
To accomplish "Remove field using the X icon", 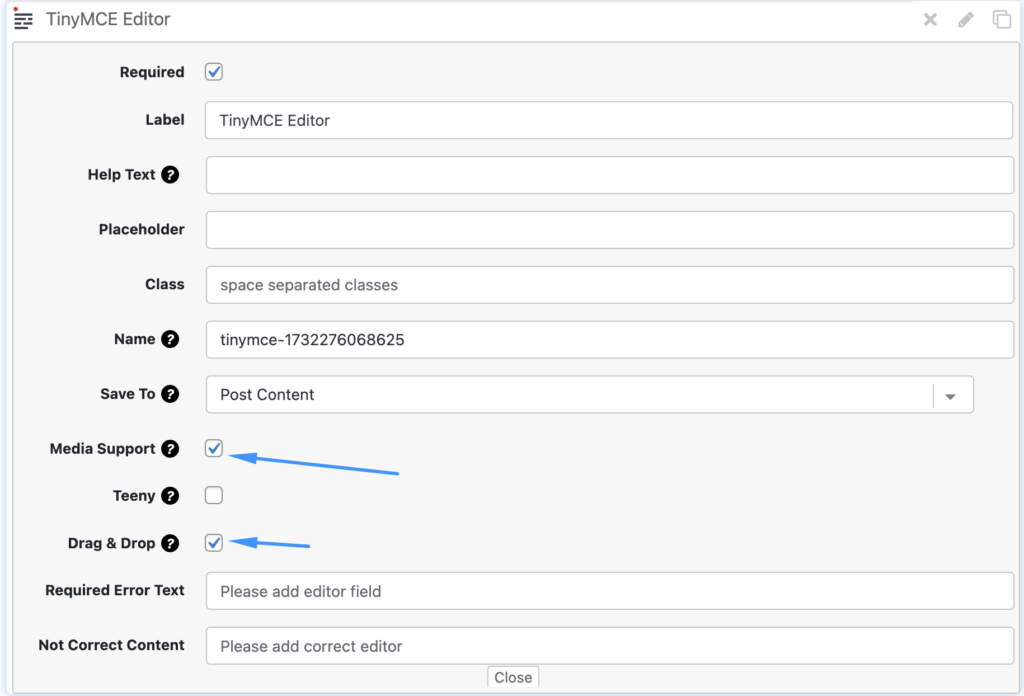I will point(930,19).
